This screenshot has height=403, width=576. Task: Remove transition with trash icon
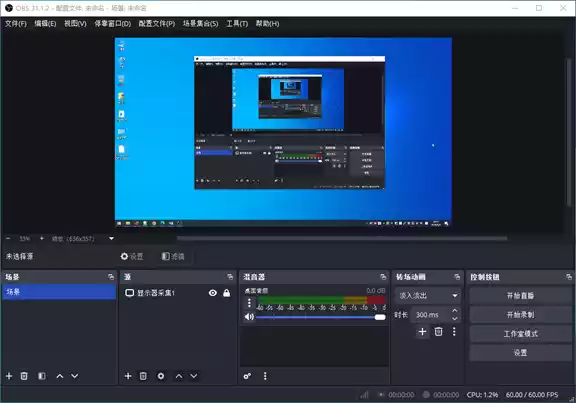click(438, 332)
